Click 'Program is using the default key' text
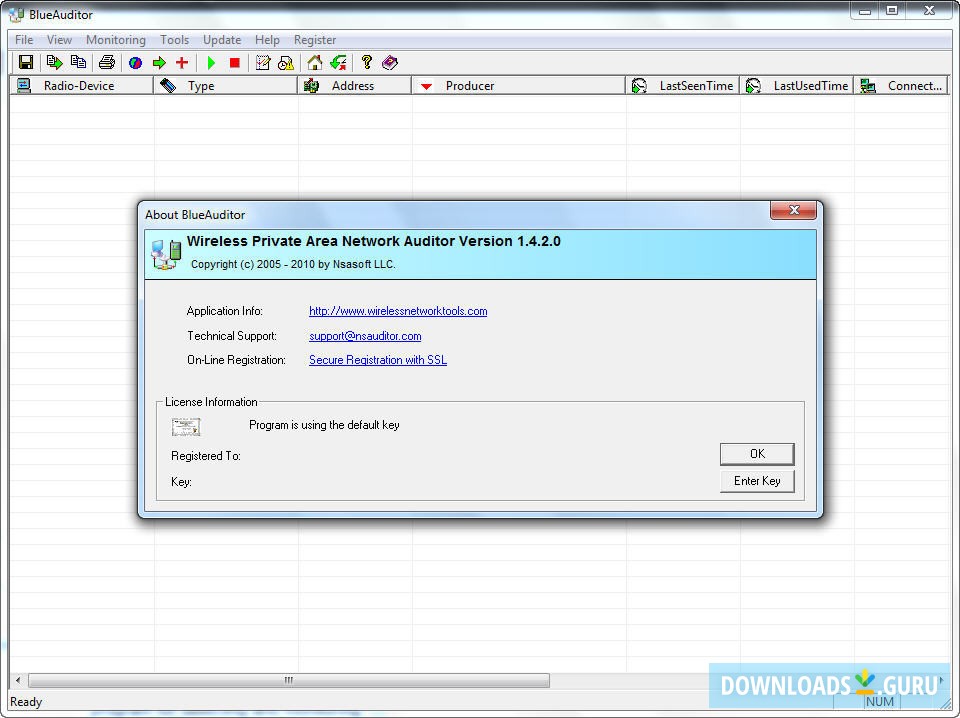 [x=324, y=425]
